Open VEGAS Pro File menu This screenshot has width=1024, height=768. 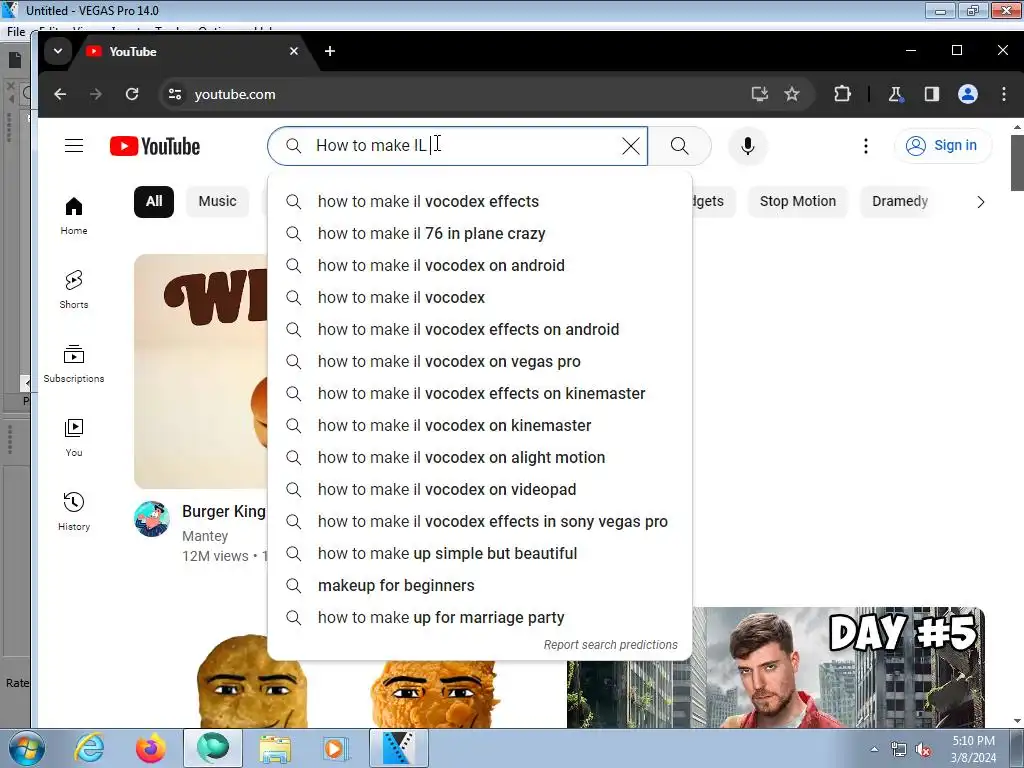pyautogui.click(x=16, y=31)
